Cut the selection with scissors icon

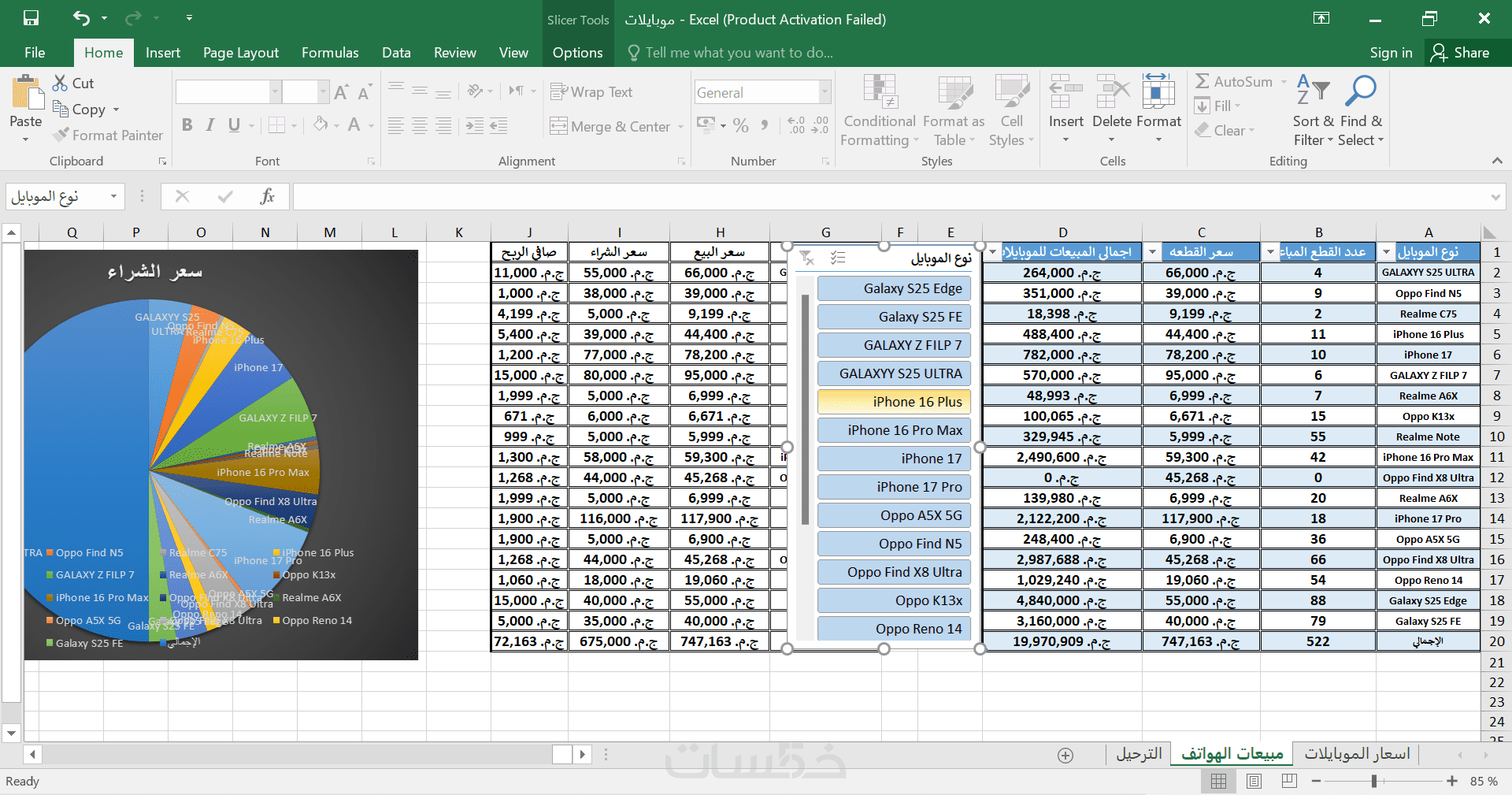pyautogui.click(x=60, y=83)
